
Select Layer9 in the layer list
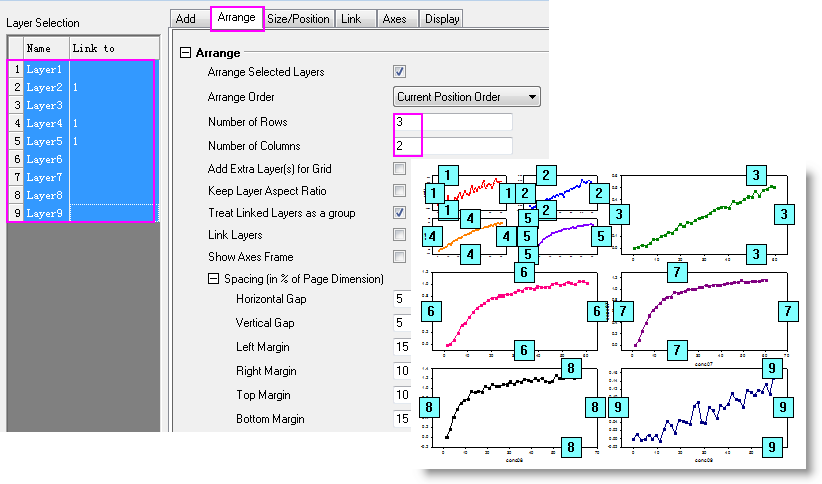(x=45, y=213)
